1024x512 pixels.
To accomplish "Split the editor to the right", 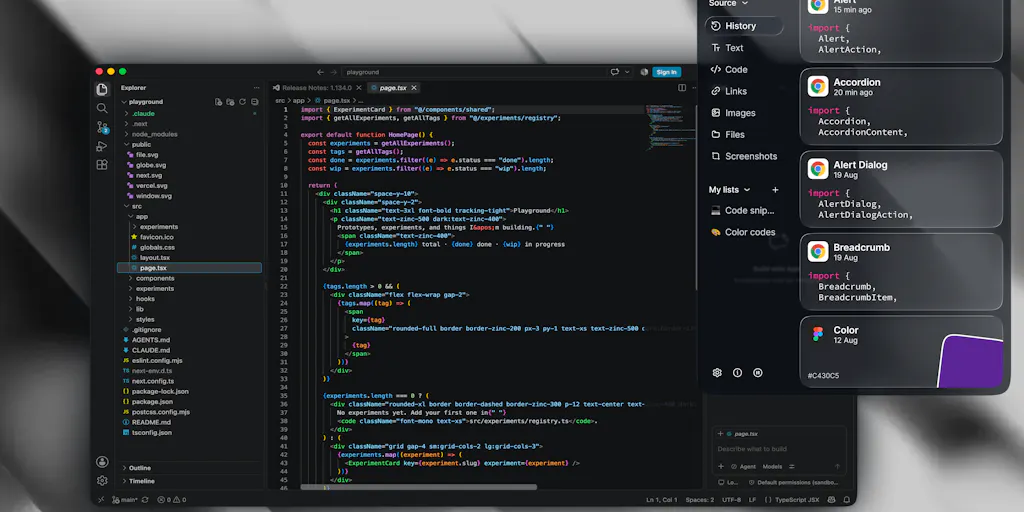I will [682, 88].
